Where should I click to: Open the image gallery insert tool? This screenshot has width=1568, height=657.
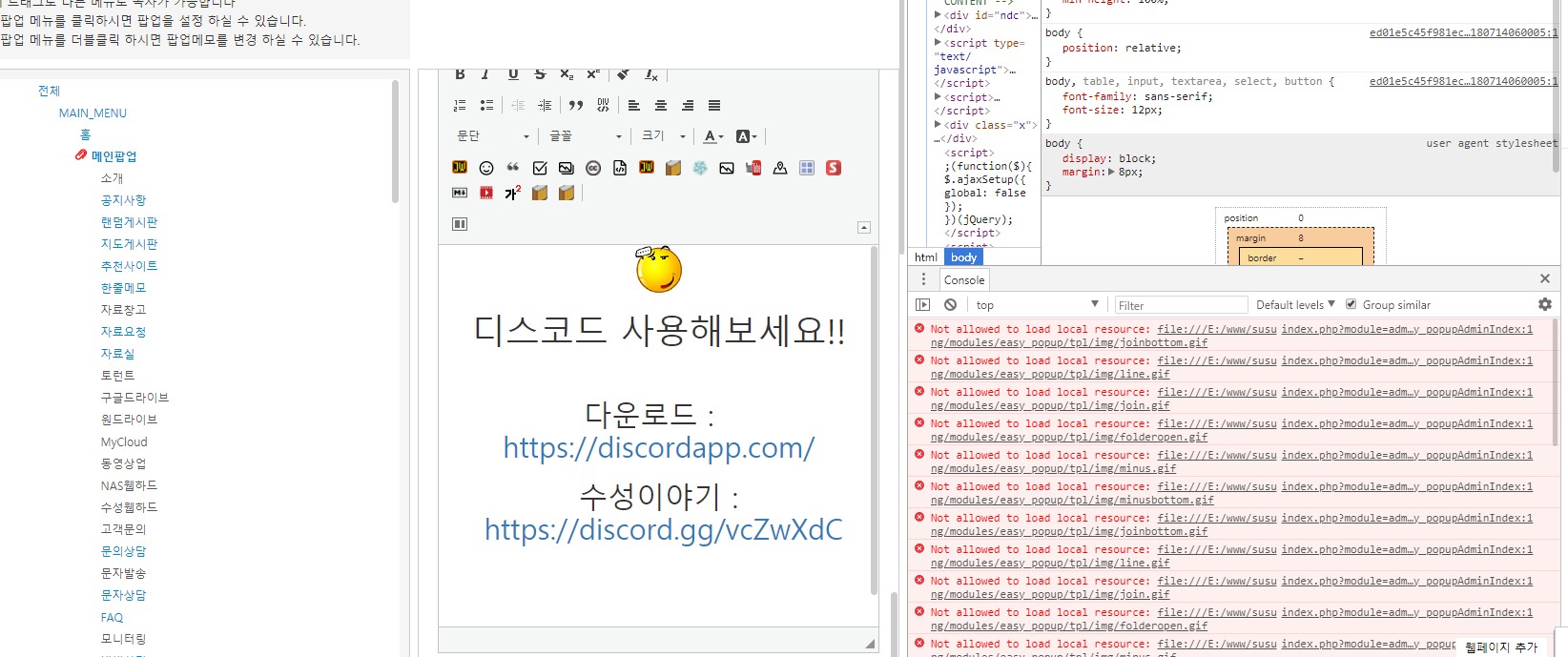(x=567, y=168)
